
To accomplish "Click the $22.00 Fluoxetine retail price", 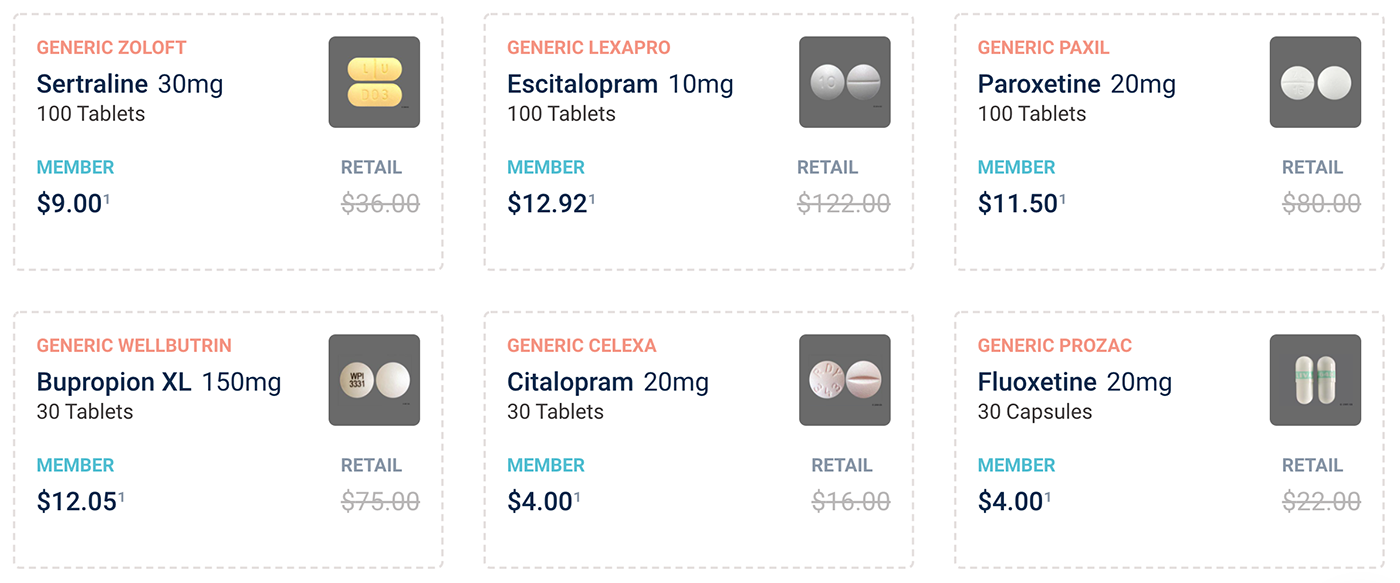I will (x=1322, y=502).
